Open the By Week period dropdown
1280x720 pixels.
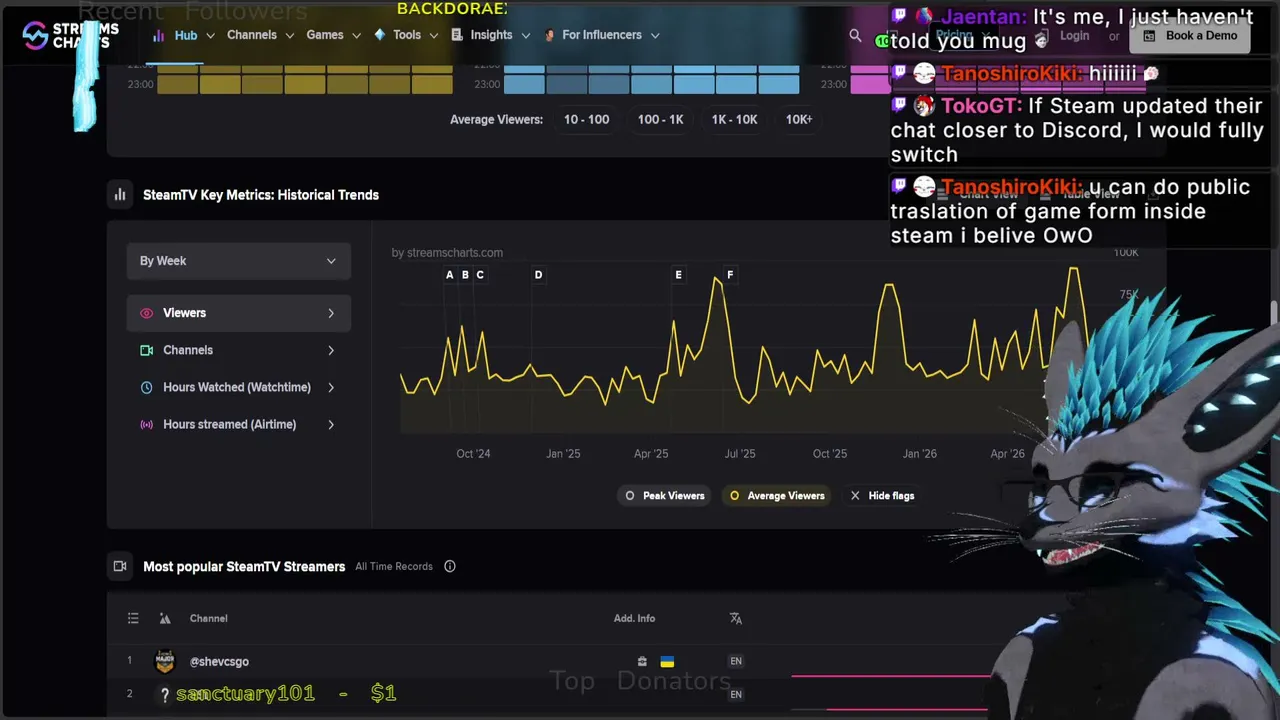[238, 261]
